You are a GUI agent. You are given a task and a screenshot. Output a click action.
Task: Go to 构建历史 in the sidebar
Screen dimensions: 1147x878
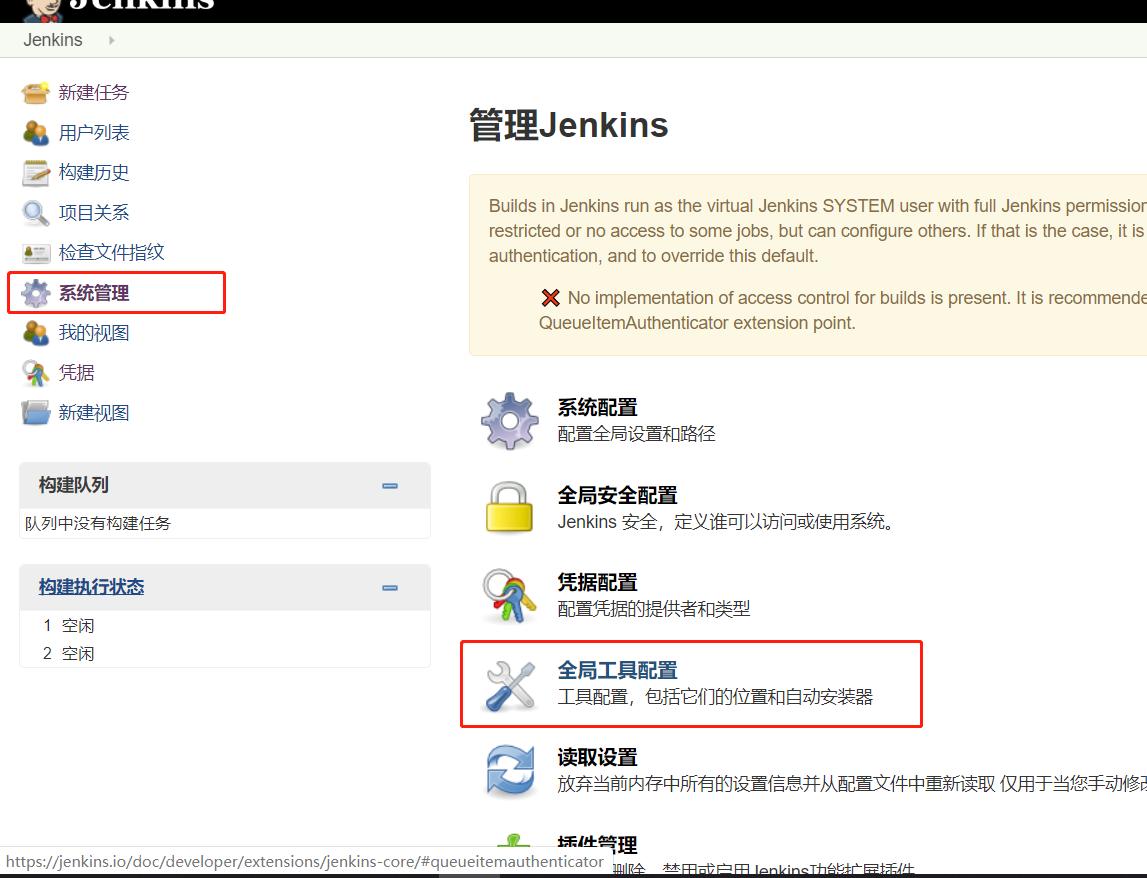(94, 173)
